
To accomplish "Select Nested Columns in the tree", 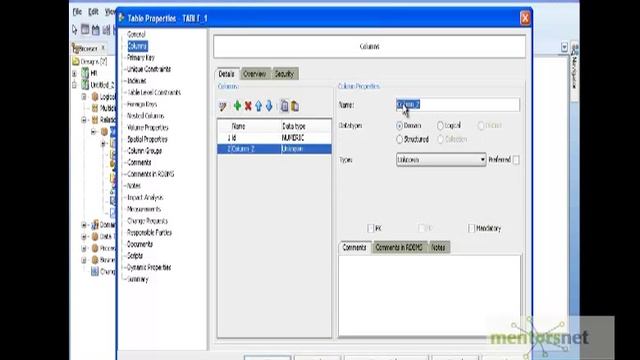I will [x=146, y=116].
